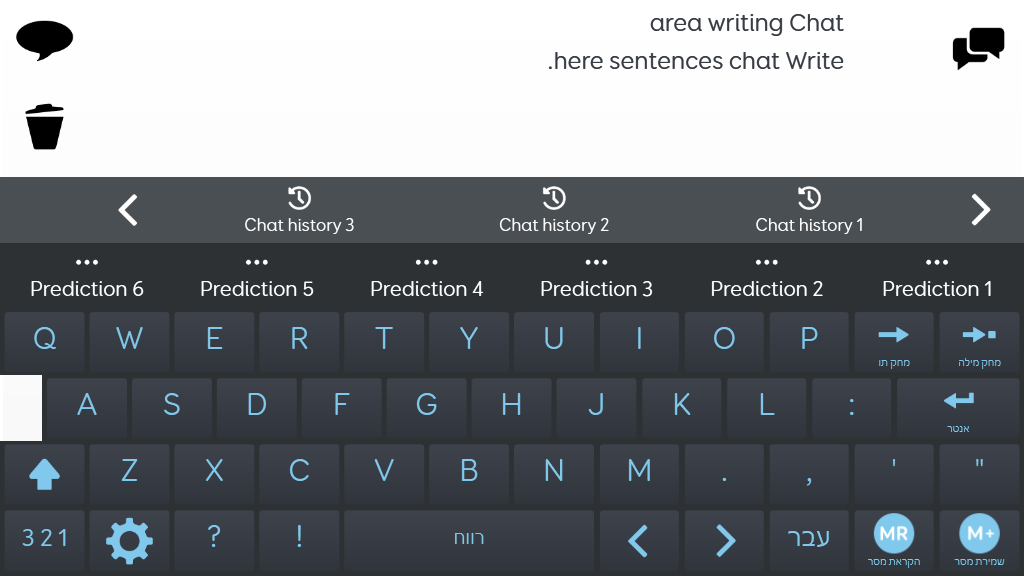The image size is (1024, 576).
Task: Choose Prediction 3 suggestion
Action: [x=596, y=279]
